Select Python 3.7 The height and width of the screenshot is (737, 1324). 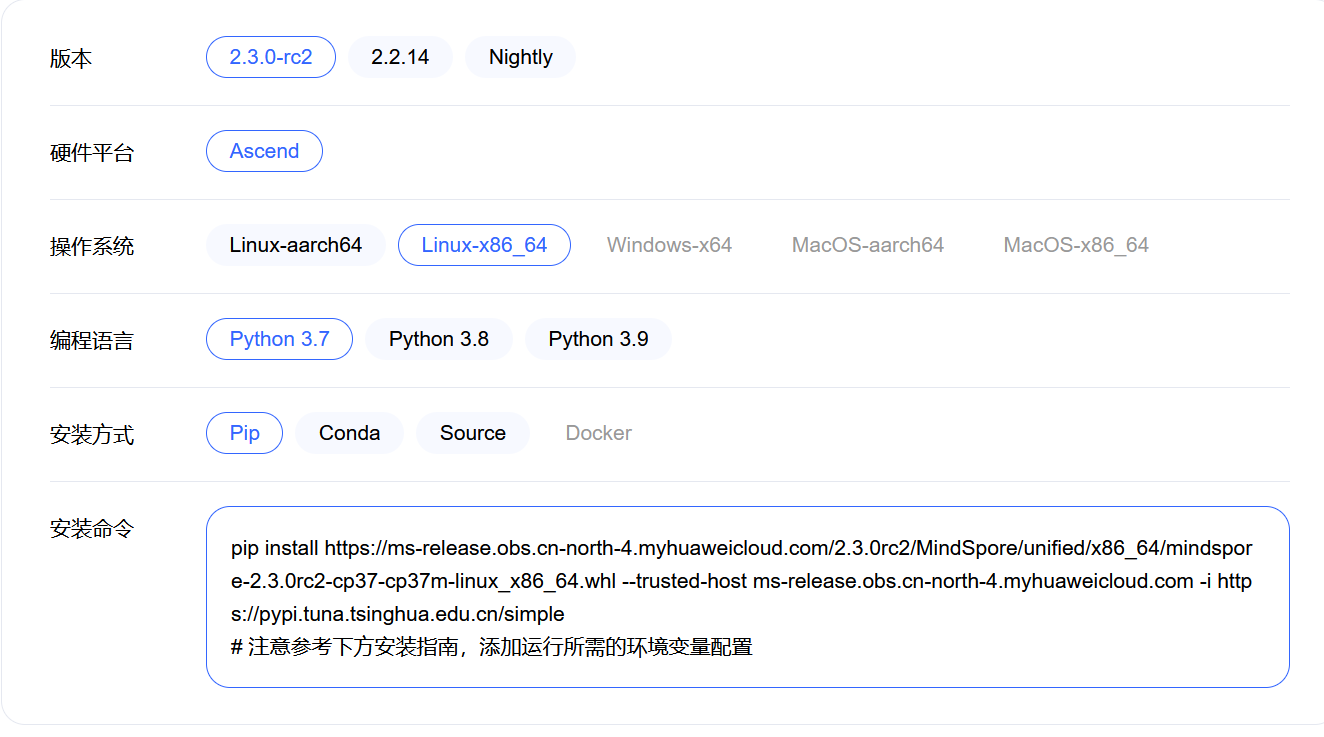point(278,339)
